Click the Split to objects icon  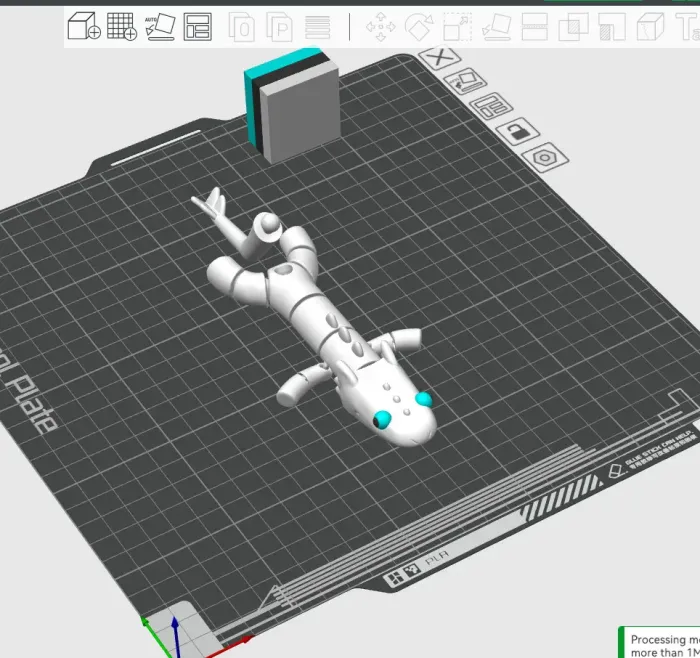click(242, 27)
